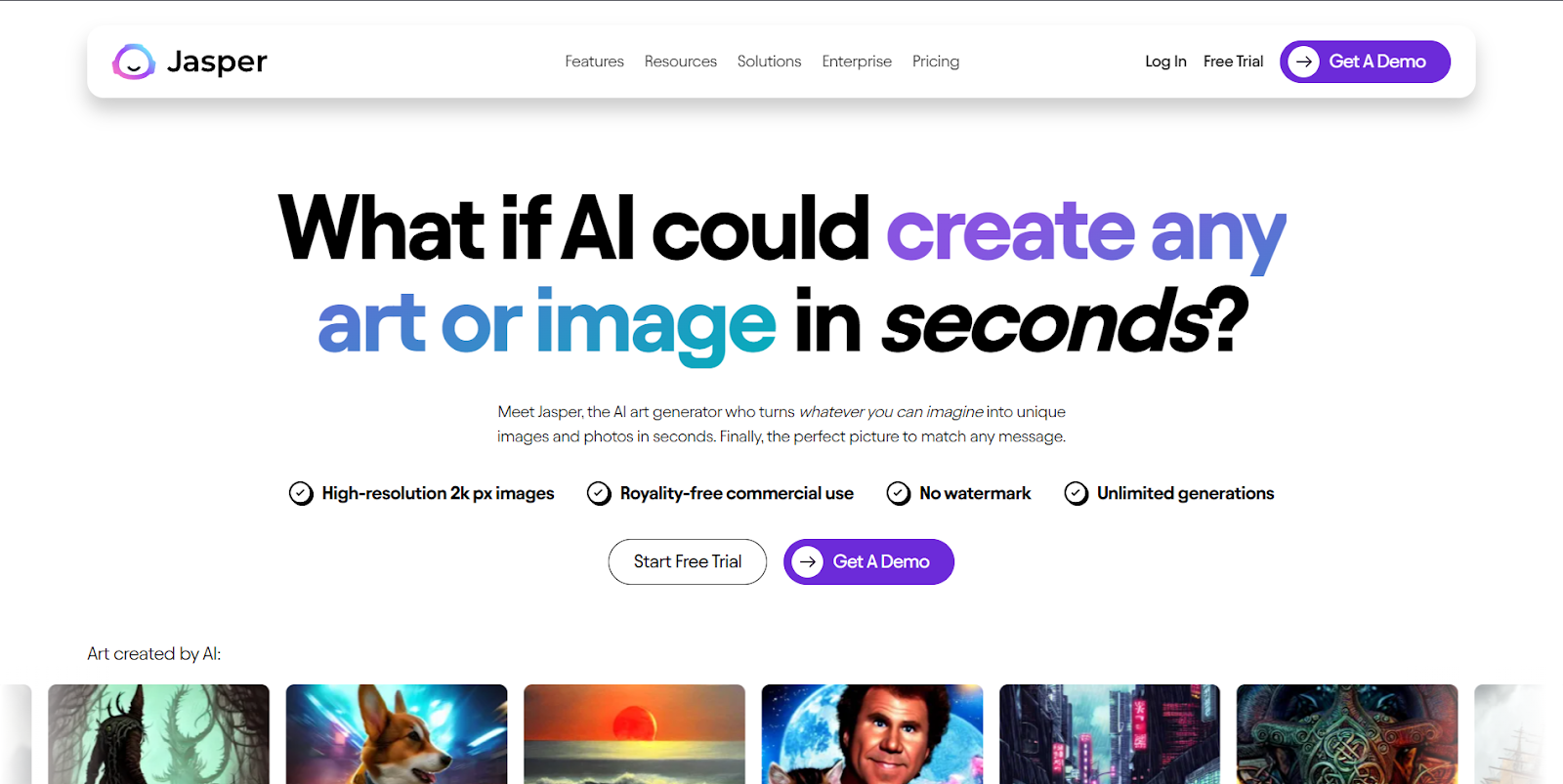Click checkmark icon beside No watermark
Viewport: 1563px width, 784px height.
[899, 493]
